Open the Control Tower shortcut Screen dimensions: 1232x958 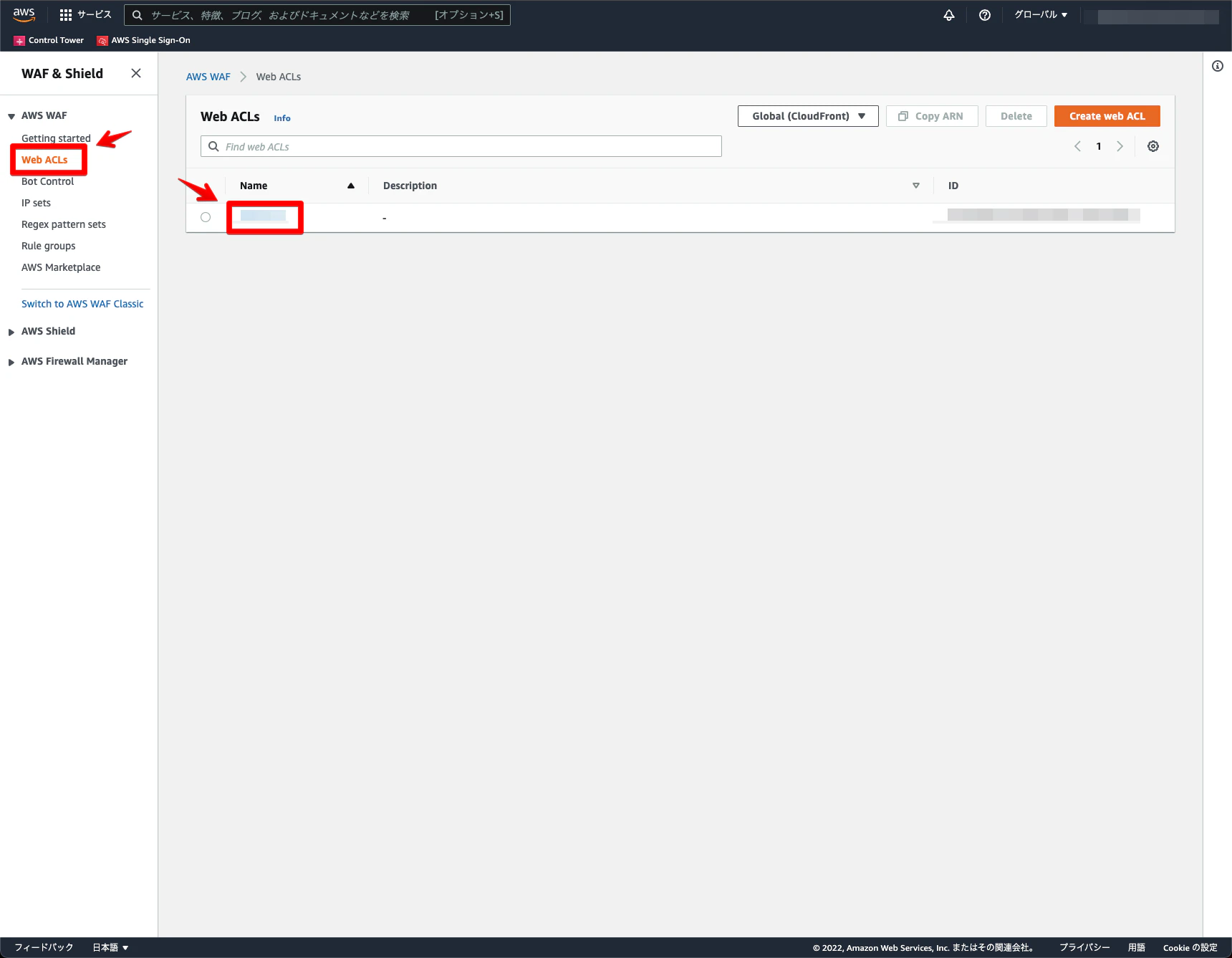(49, 40)
